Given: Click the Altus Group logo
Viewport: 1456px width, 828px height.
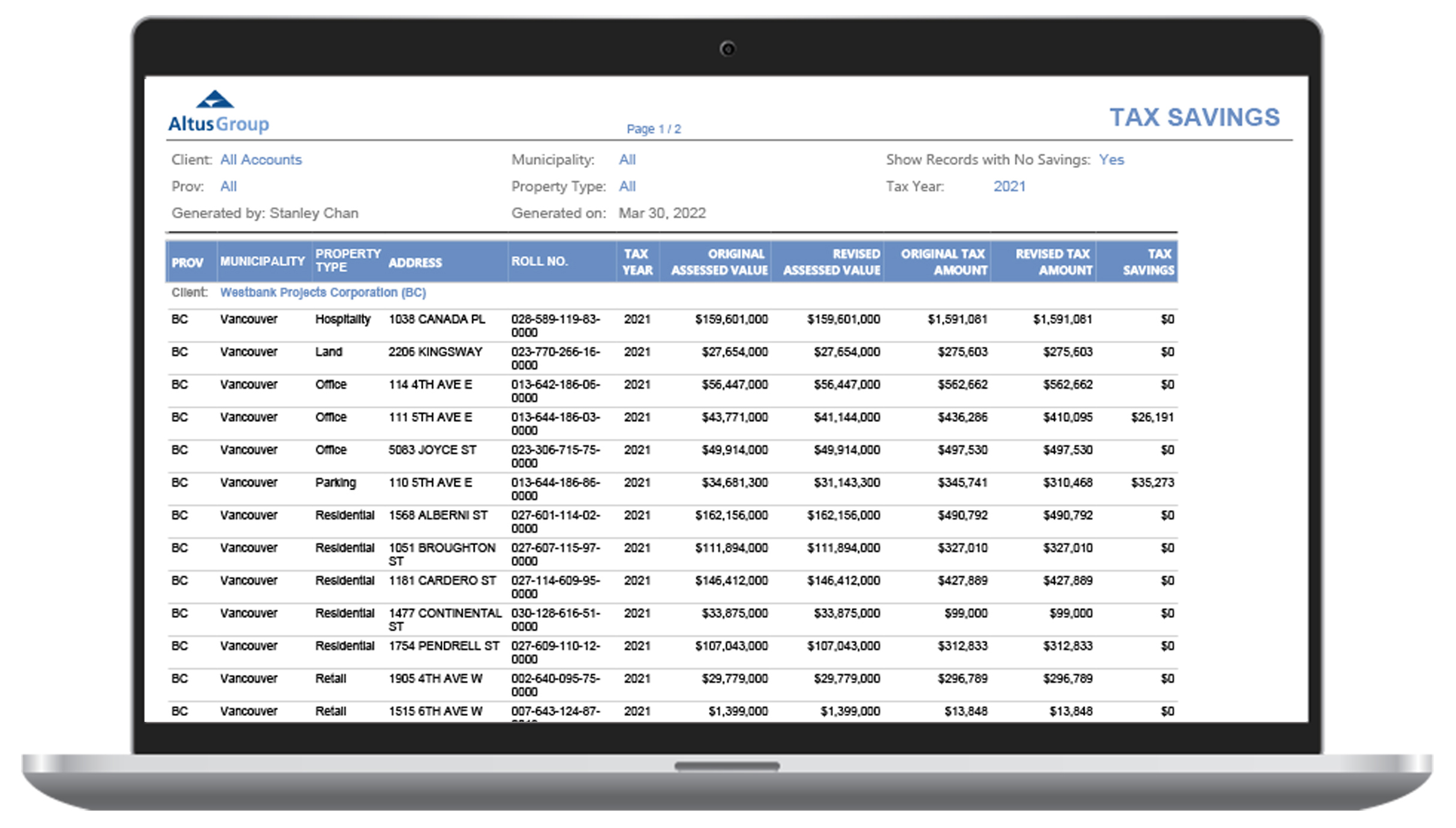Looking at the screenshot, I should (218, 112).
